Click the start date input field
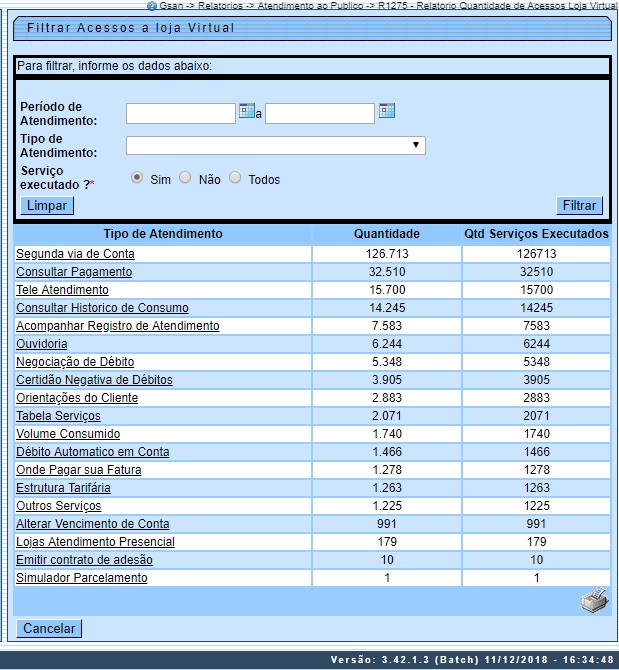 click(180, 112)
